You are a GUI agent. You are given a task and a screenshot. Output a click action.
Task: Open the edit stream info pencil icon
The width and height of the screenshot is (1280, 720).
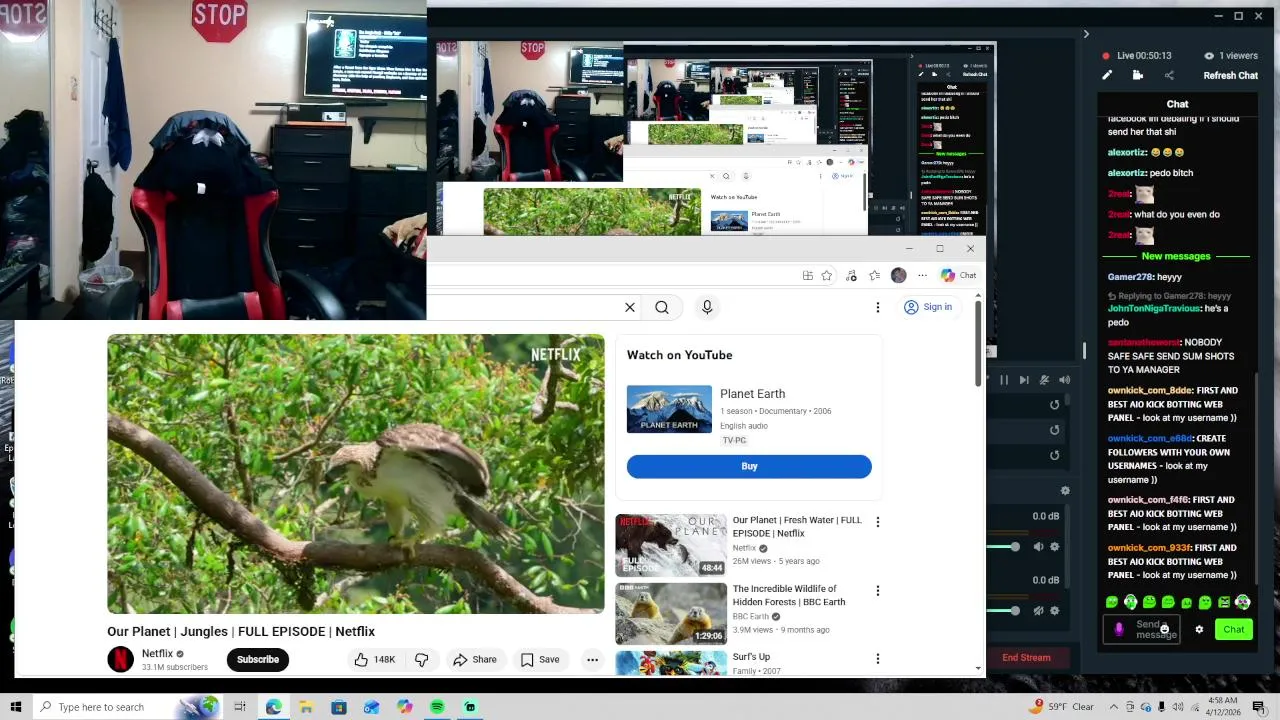click(1107, 75)
